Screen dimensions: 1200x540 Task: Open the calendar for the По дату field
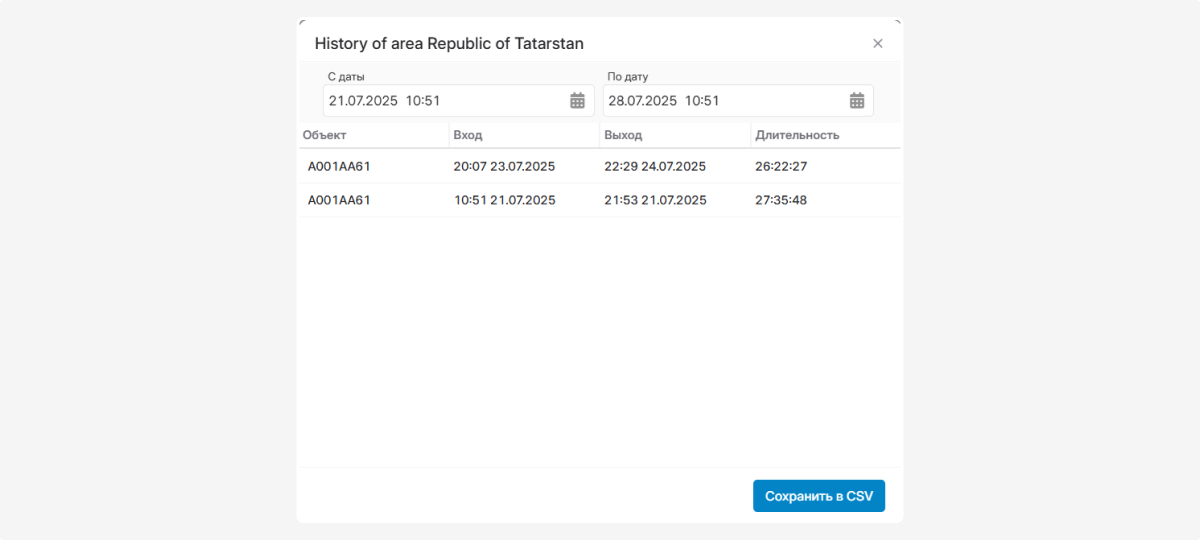click(x=857, y=100)
